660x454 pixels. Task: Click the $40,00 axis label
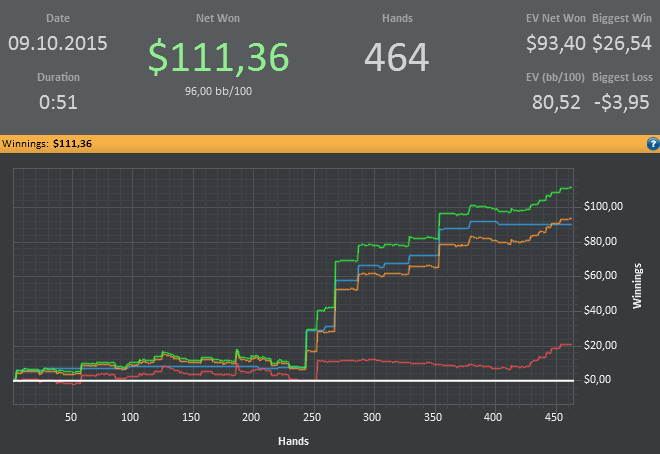(600, 310)
